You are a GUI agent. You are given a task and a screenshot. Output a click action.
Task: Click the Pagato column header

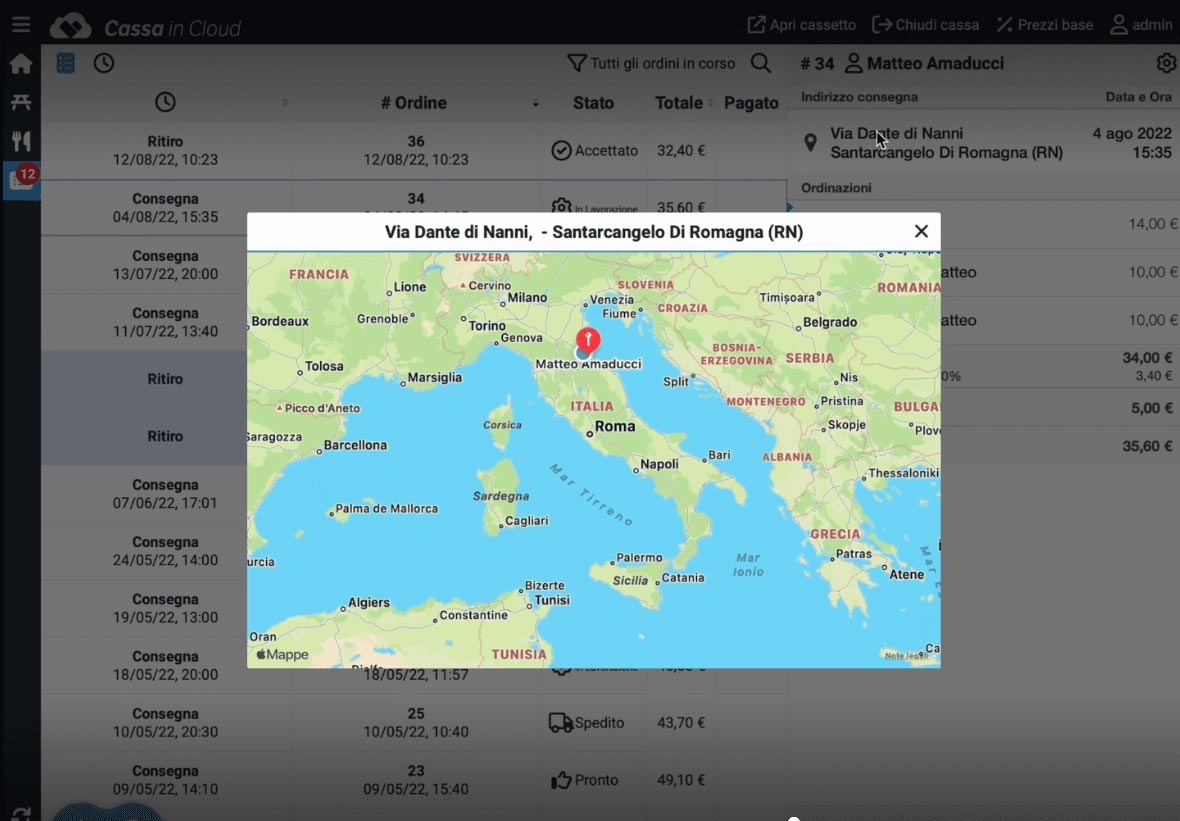(751, 103)
